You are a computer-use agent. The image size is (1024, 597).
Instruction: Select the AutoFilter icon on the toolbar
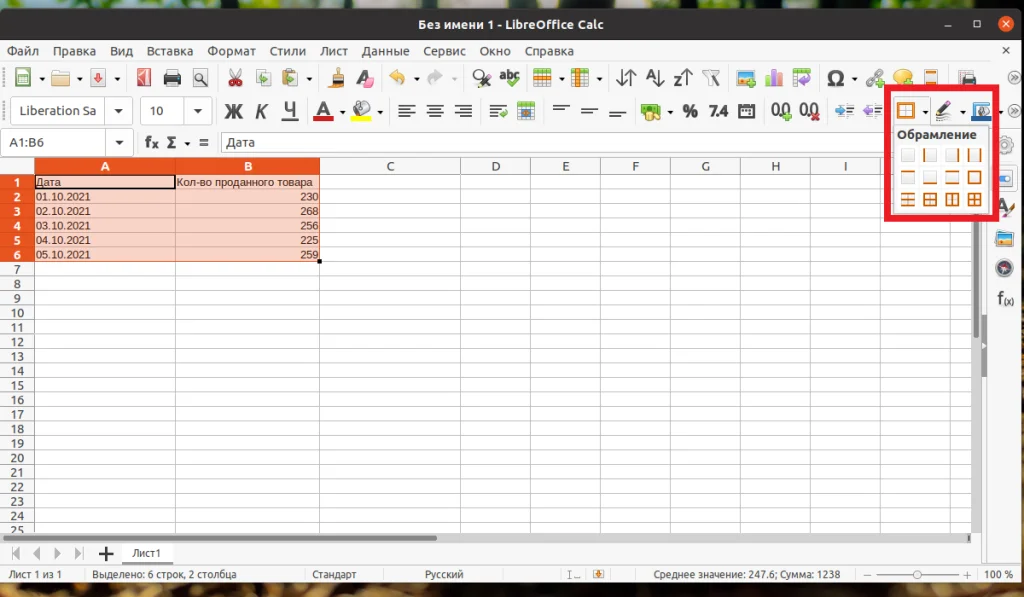(x=712, y=78)
